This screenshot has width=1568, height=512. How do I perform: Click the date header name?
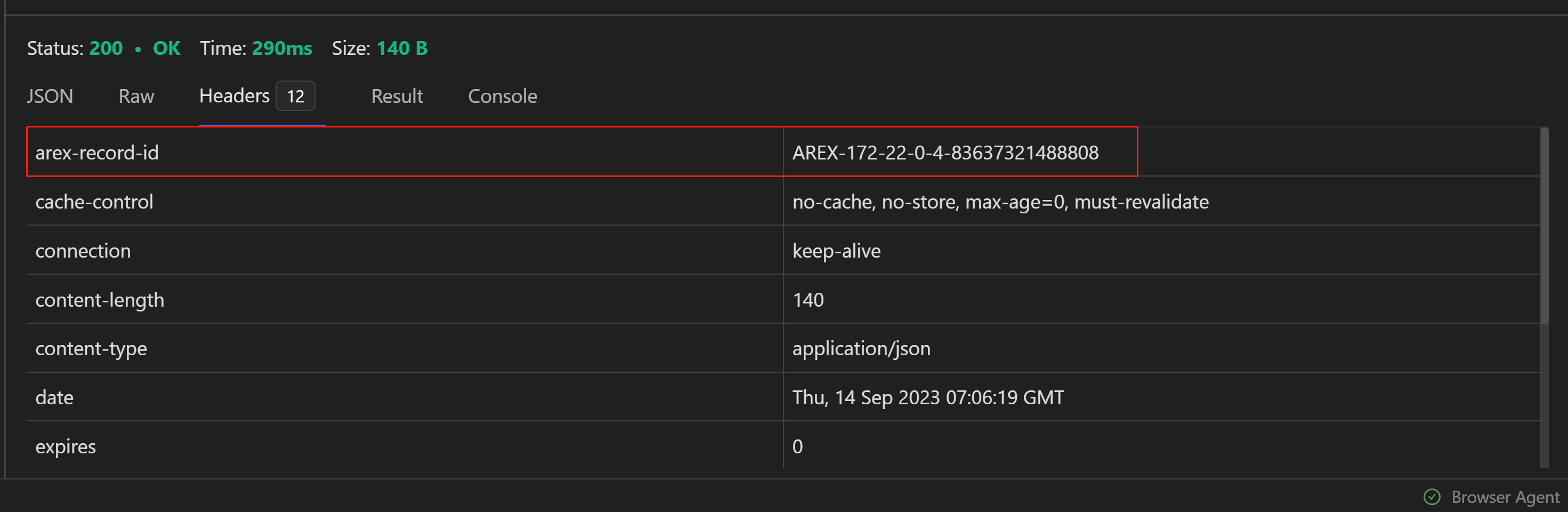54,397
